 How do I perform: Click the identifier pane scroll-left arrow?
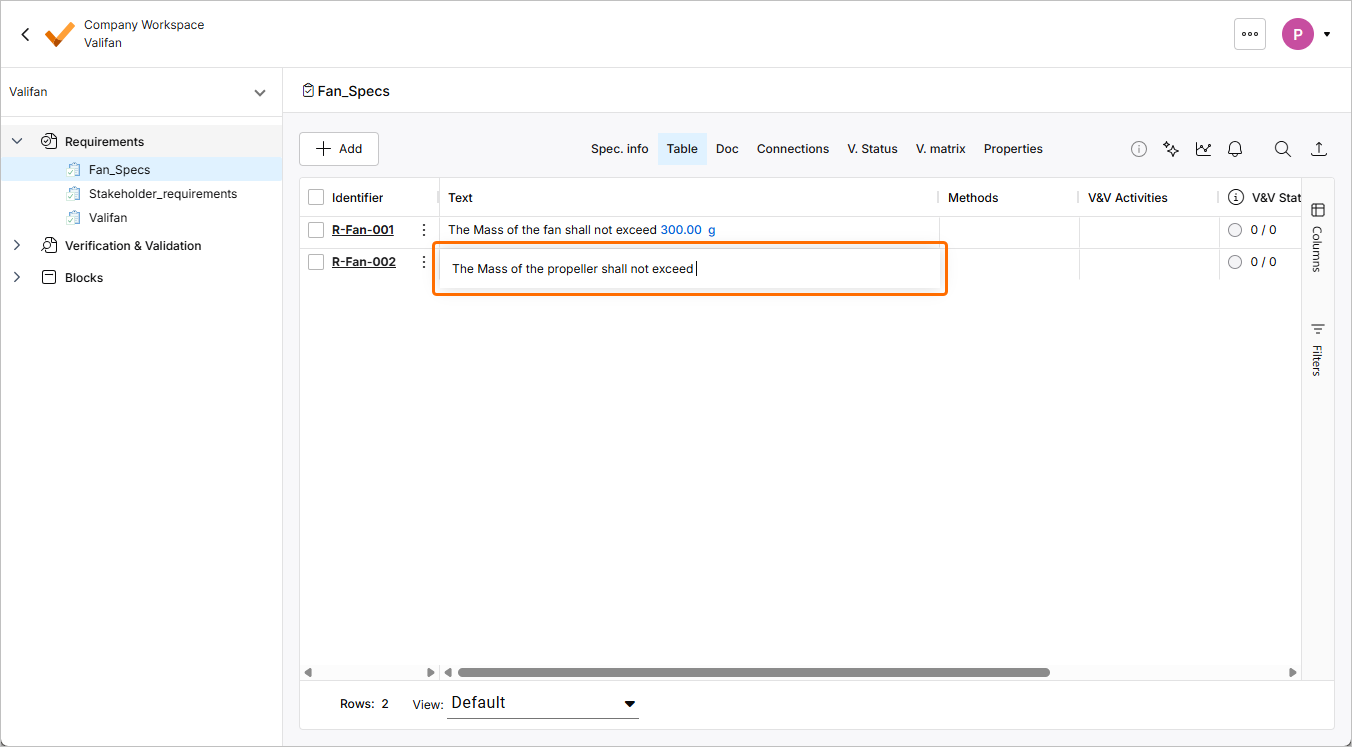tap(308, 673)
